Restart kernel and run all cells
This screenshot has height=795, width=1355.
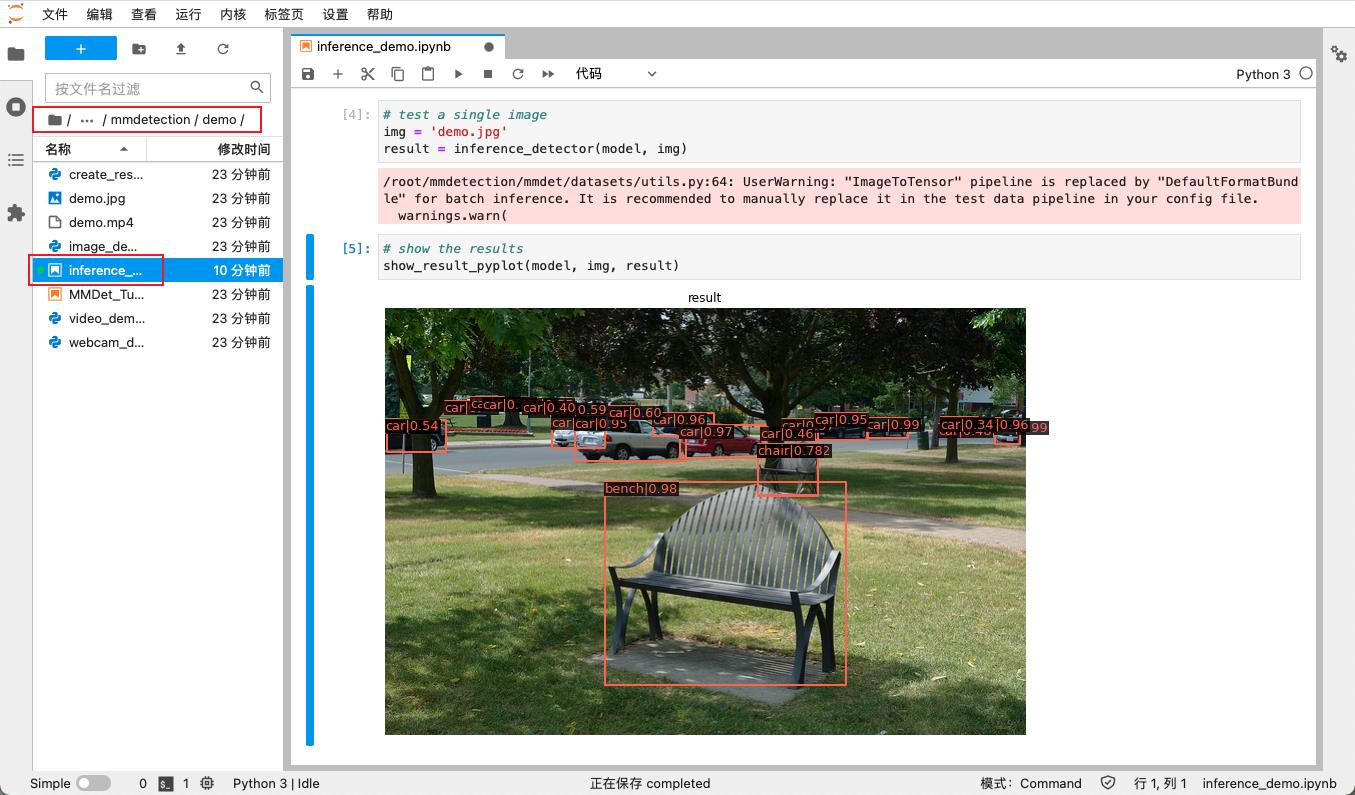[548, 74]
